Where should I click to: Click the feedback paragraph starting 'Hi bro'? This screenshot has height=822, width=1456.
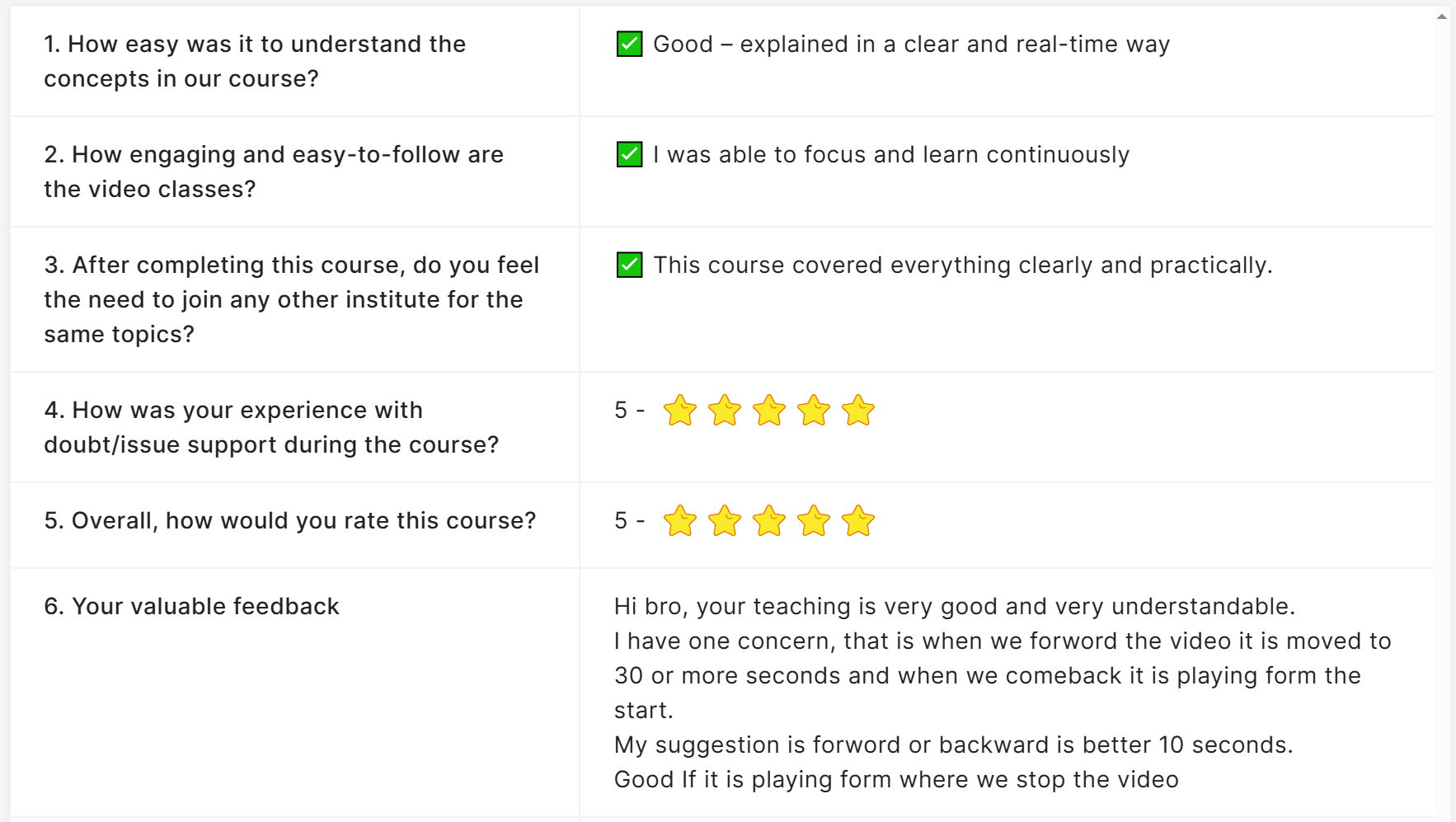click(1003, 693)
